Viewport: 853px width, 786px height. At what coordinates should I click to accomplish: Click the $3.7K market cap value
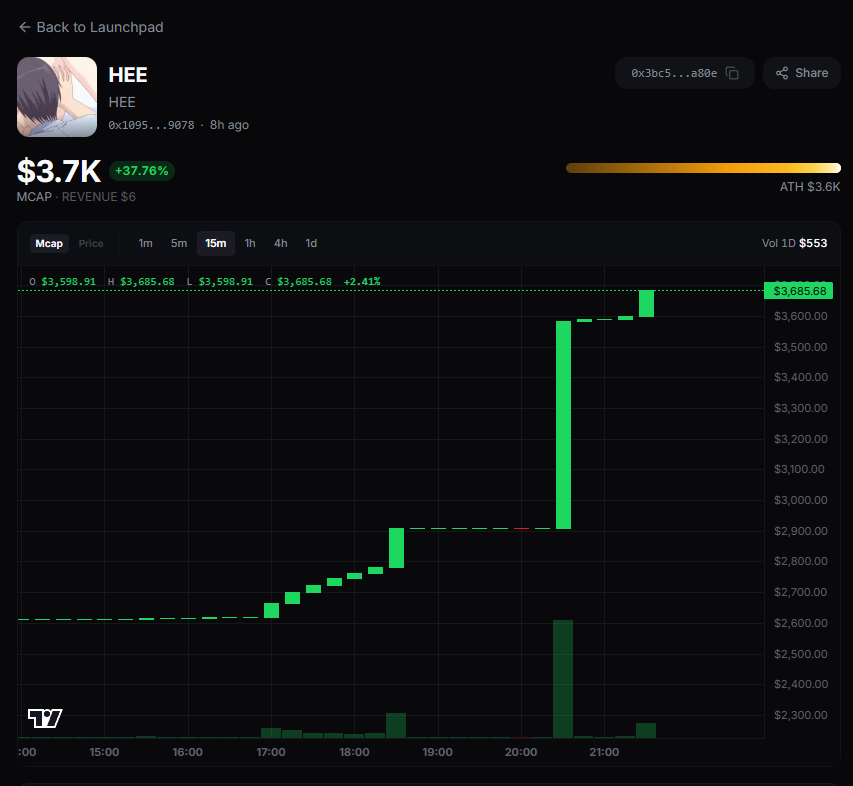coord(59,171)
